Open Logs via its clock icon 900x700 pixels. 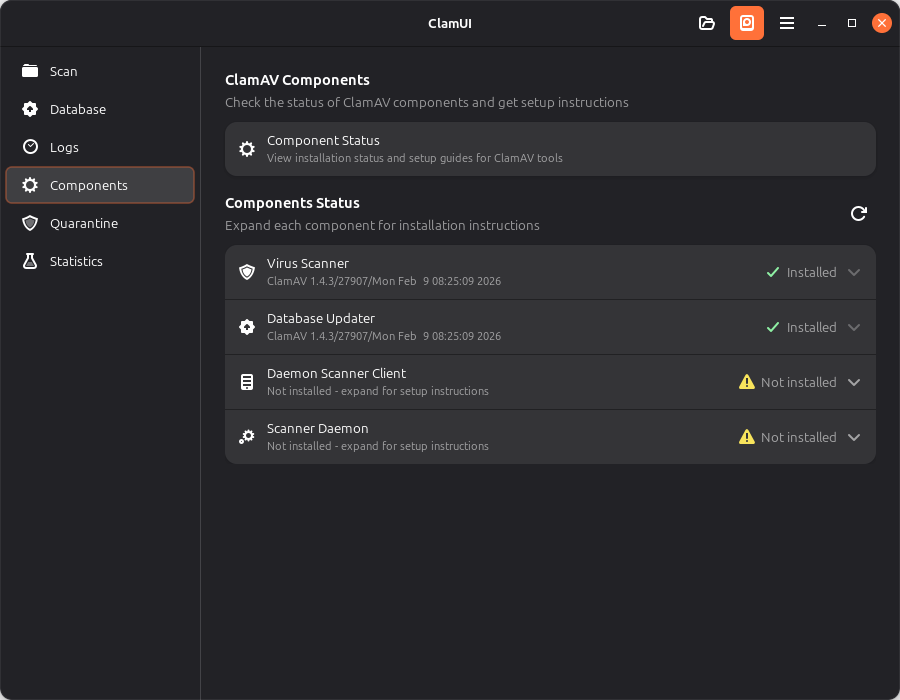[30, 147]
